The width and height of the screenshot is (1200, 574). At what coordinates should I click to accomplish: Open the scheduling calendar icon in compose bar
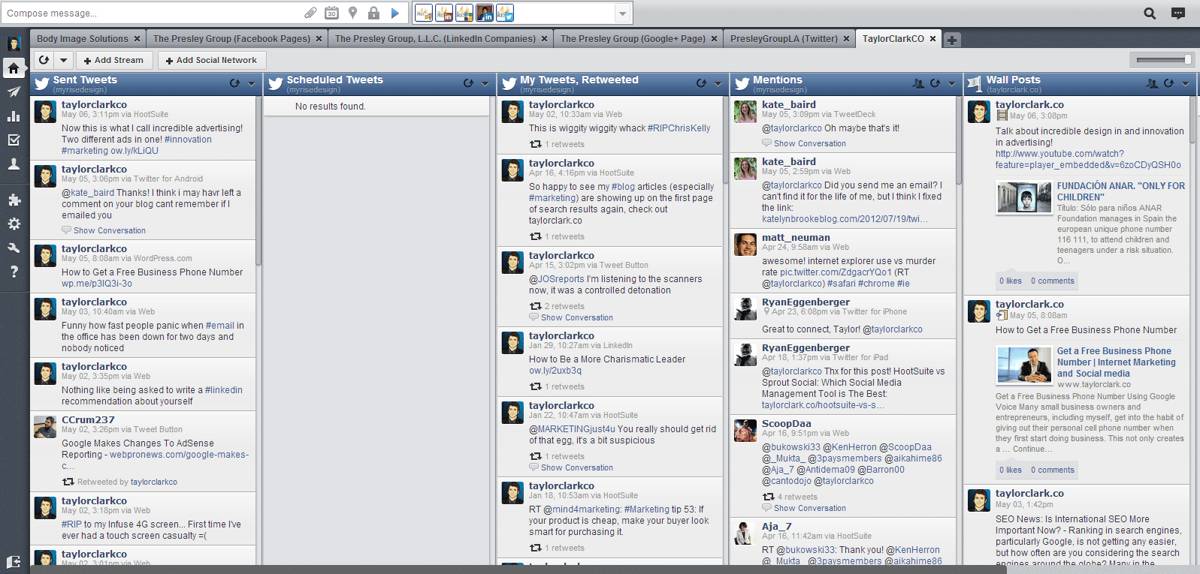pos(332,13)
